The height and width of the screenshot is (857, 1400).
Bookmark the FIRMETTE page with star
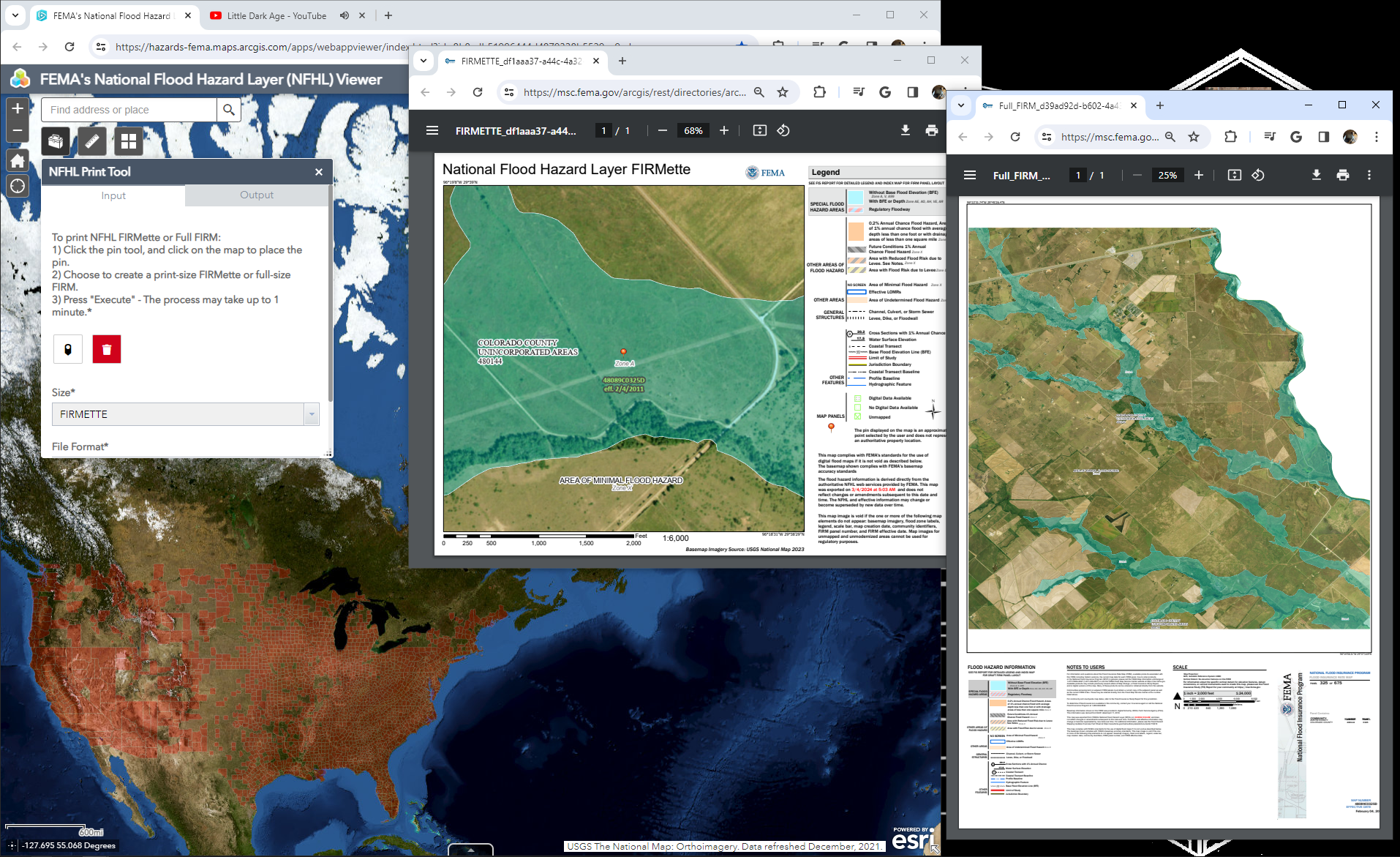[783, 92]
